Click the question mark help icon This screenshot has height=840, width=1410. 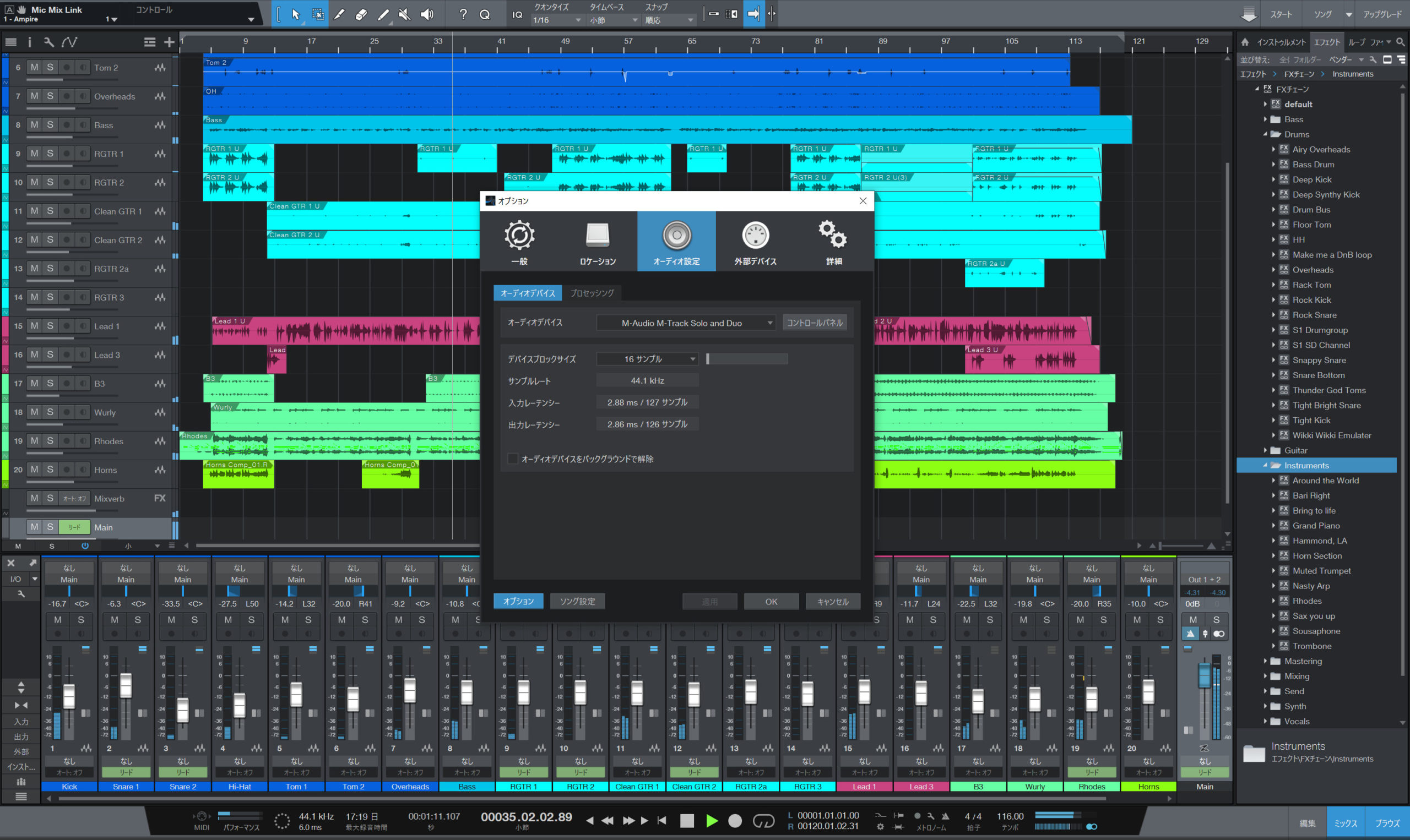tap(463, 14)
